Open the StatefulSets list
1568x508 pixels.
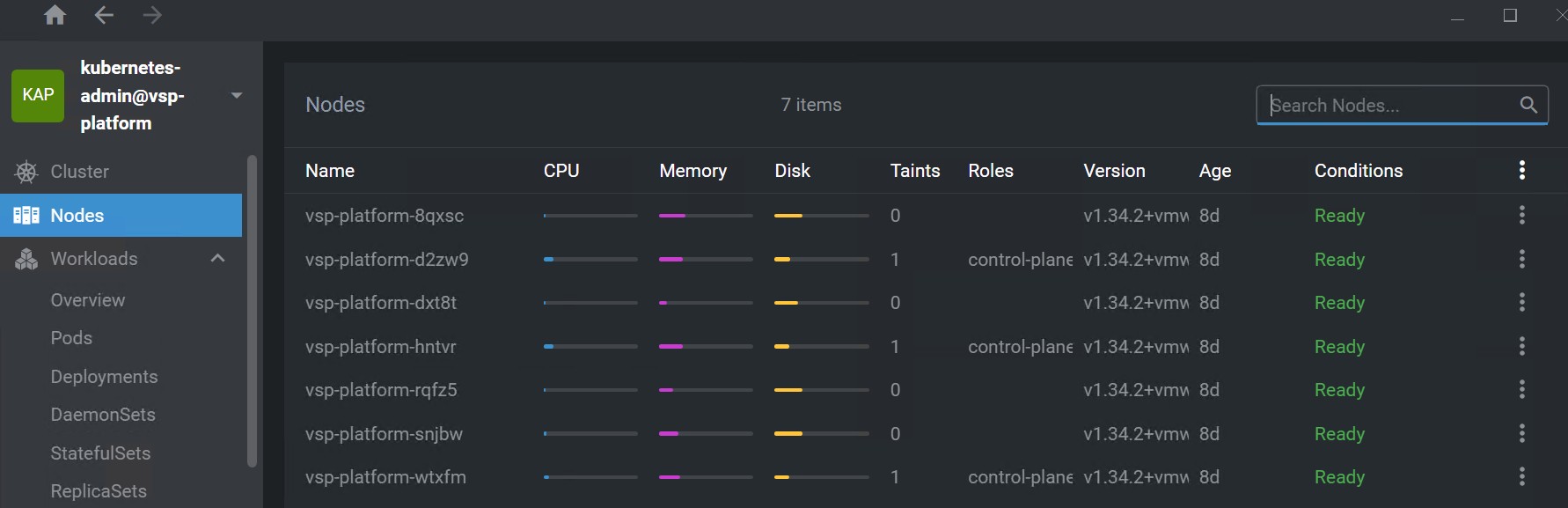click(x=100, y=453)
